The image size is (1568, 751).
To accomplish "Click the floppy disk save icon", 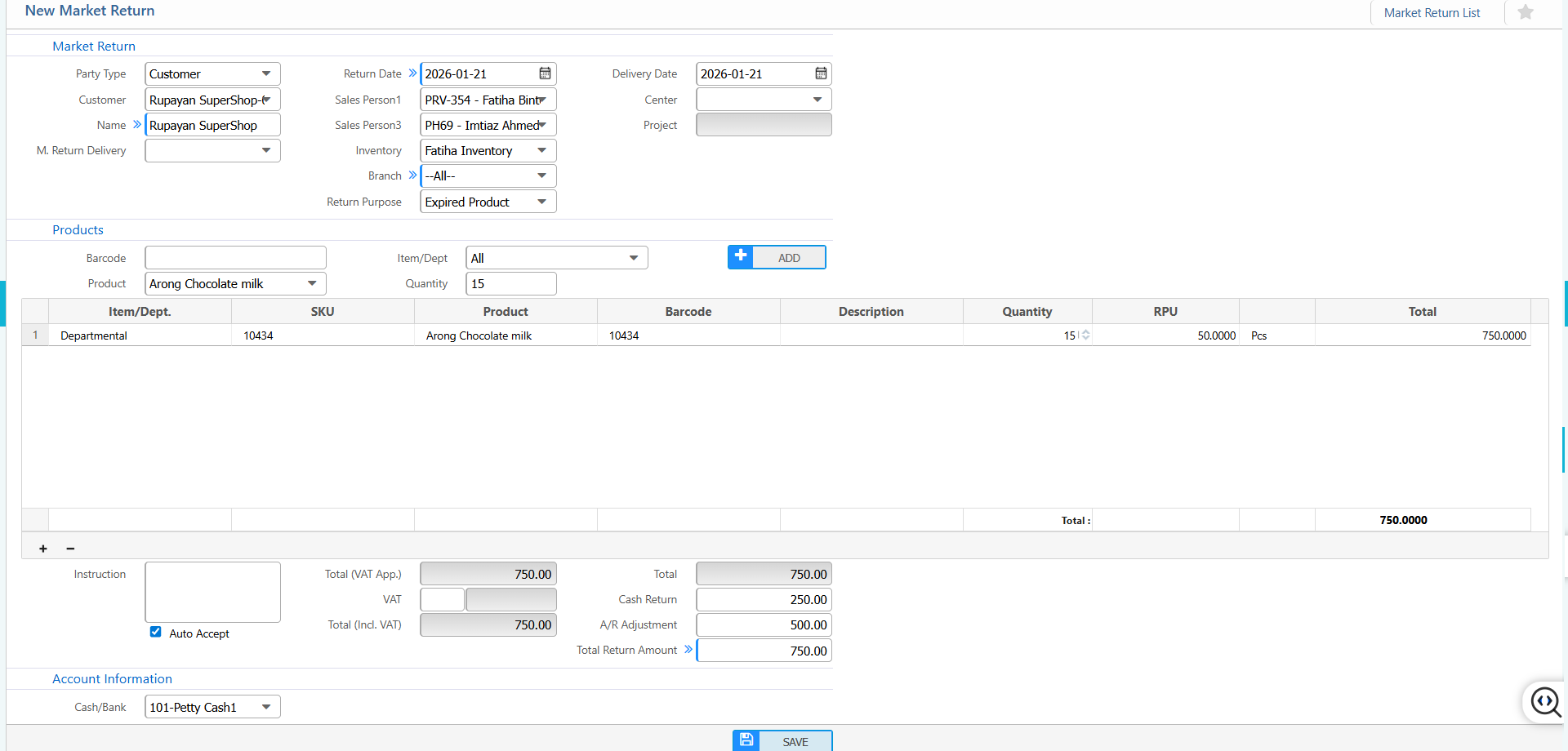I will (746, 740).
